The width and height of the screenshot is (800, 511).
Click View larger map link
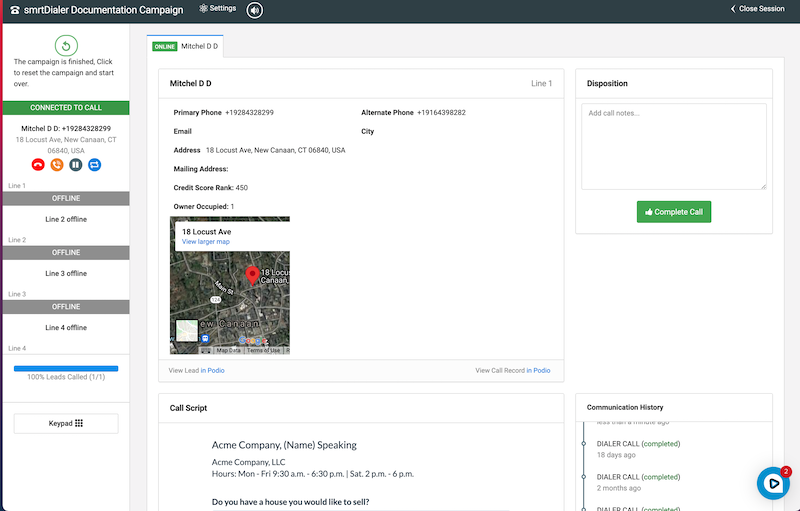pos(206,242)
